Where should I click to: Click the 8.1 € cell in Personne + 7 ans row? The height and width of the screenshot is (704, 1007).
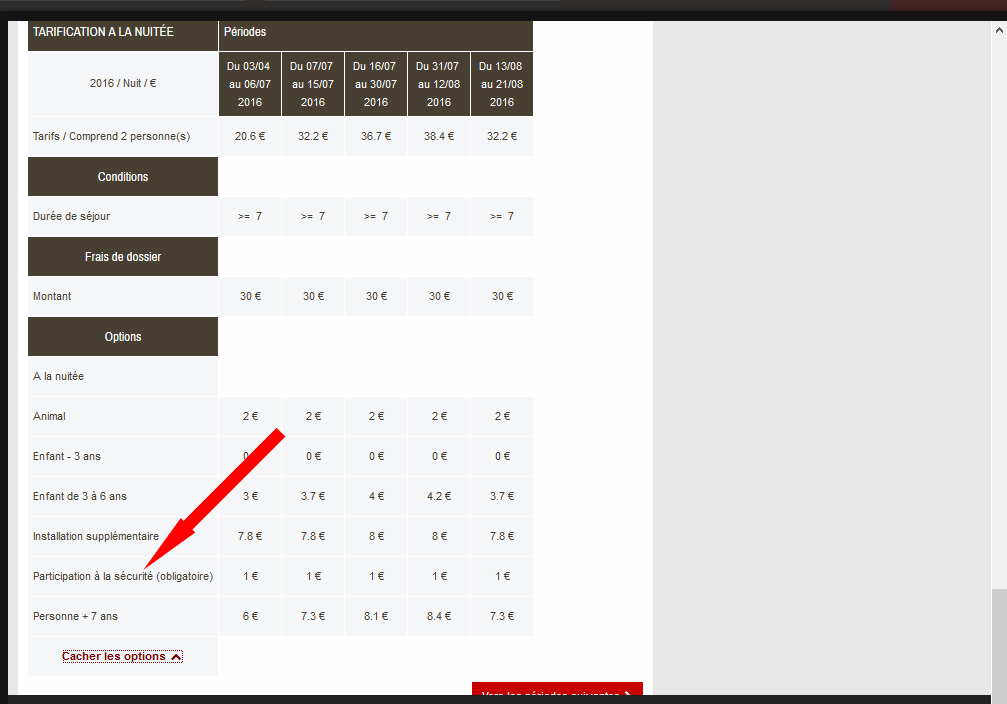[x=376, y=616]
